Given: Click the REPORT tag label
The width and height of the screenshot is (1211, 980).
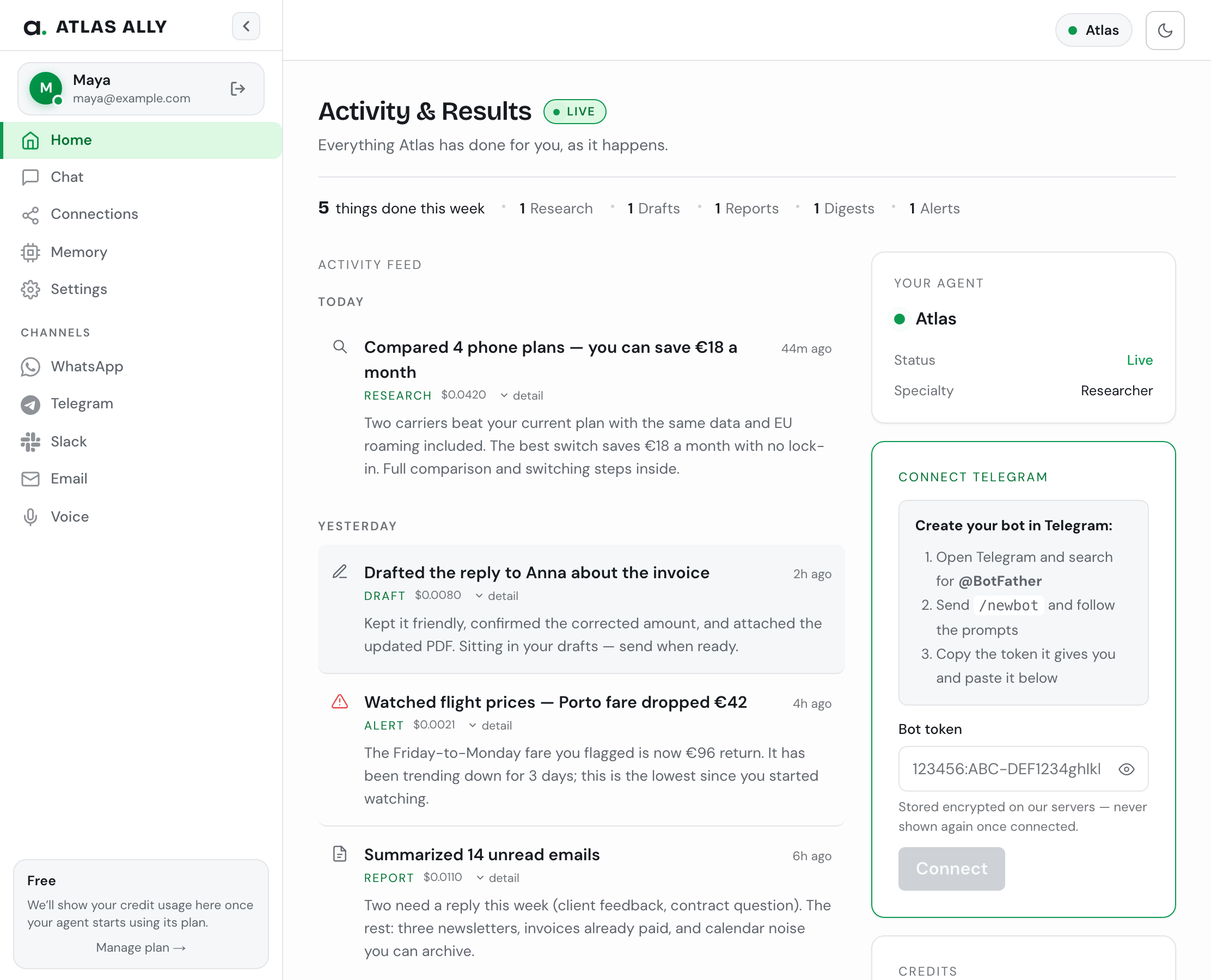Looking at the screenshot, I should [389, 878].
